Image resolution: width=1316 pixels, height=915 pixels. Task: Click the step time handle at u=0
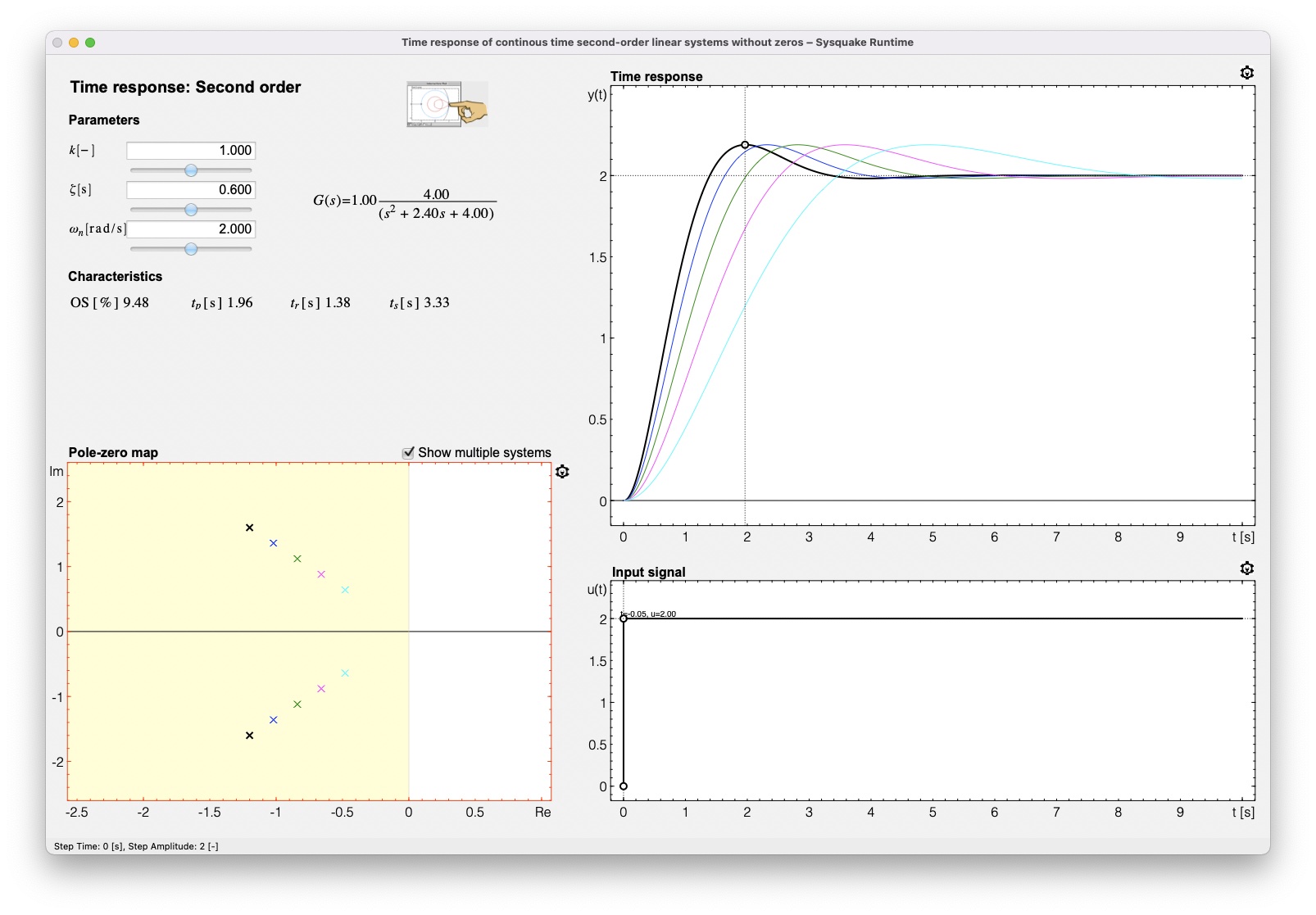click(x=624, y=786)
